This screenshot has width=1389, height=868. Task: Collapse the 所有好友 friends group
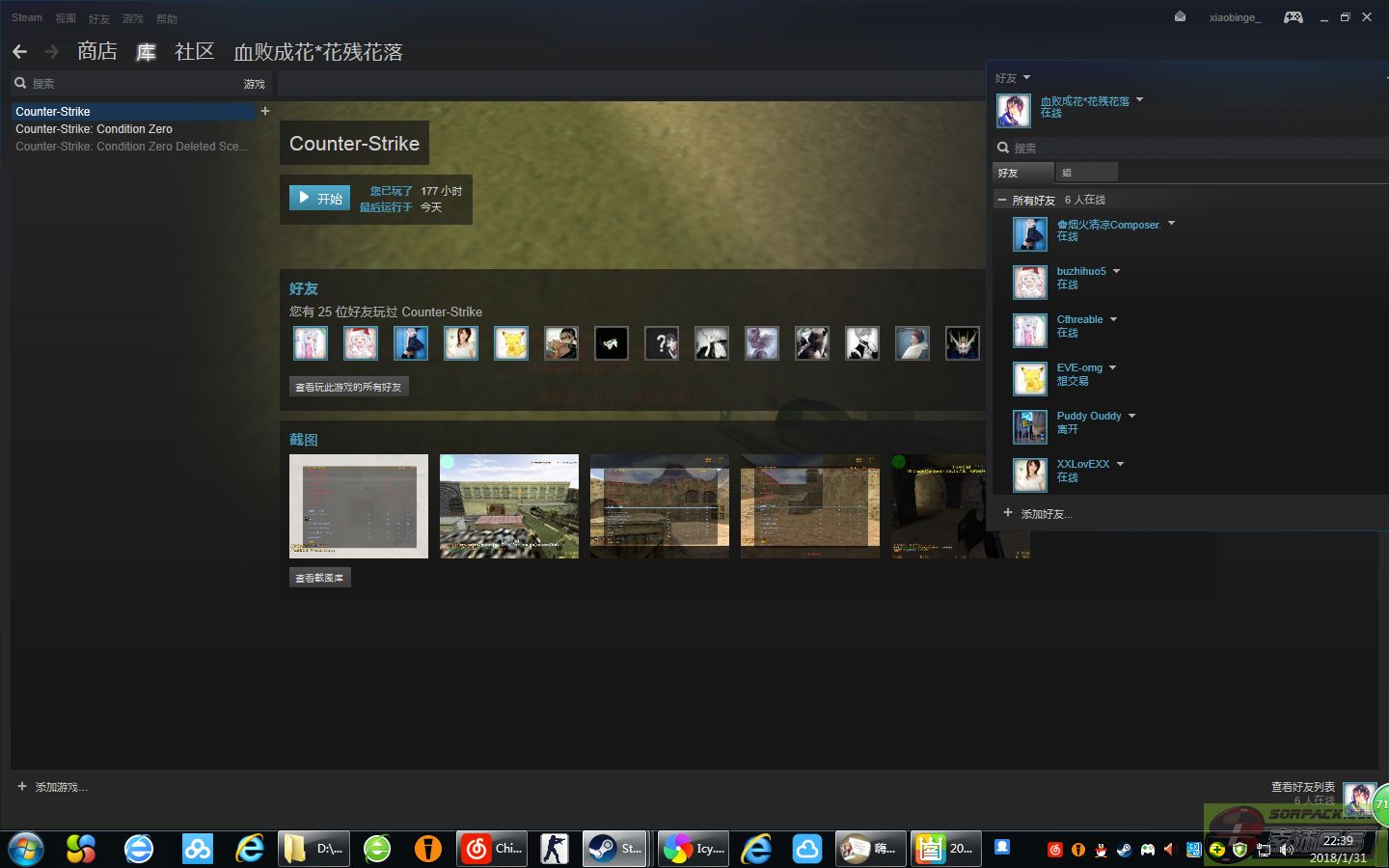coord(1002,200)
